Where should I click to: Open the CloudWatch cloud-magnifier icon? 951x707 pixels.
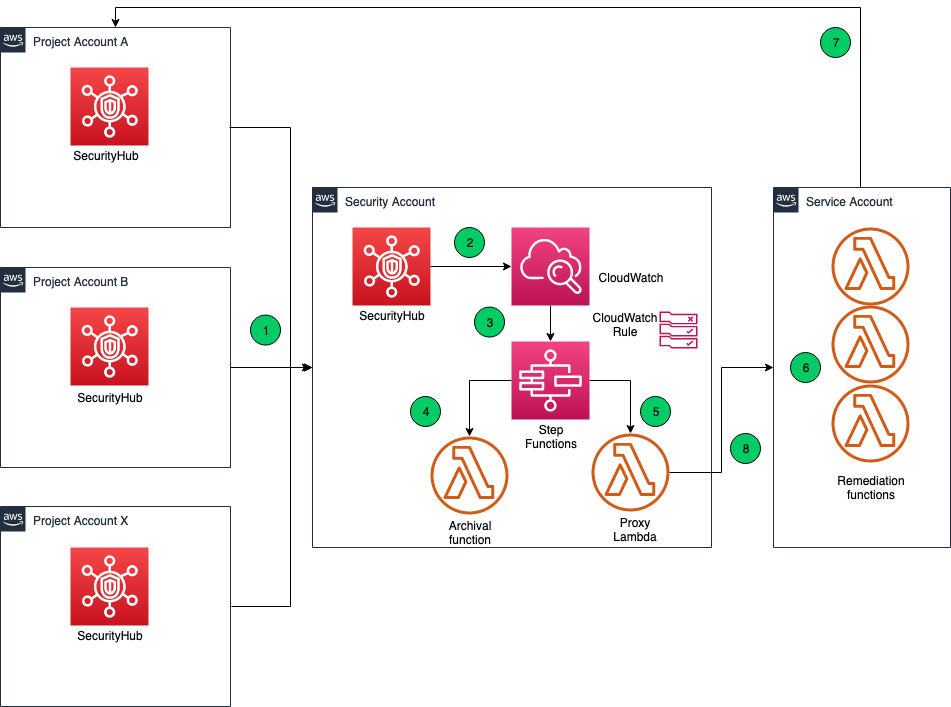pyautogui.click(x=550, y=266)
